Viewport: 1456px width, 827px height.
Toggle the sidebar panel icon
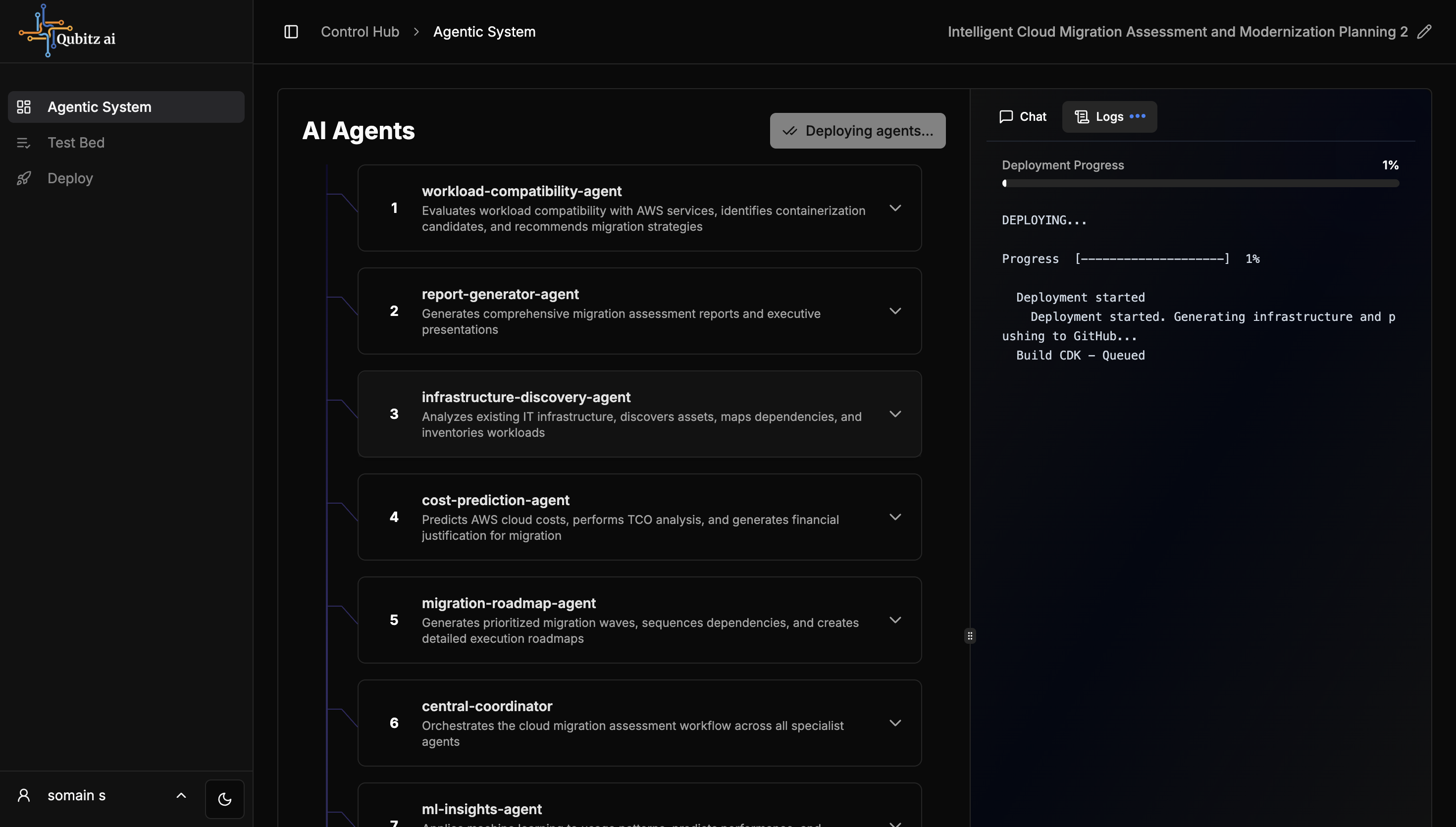[291, 32]
